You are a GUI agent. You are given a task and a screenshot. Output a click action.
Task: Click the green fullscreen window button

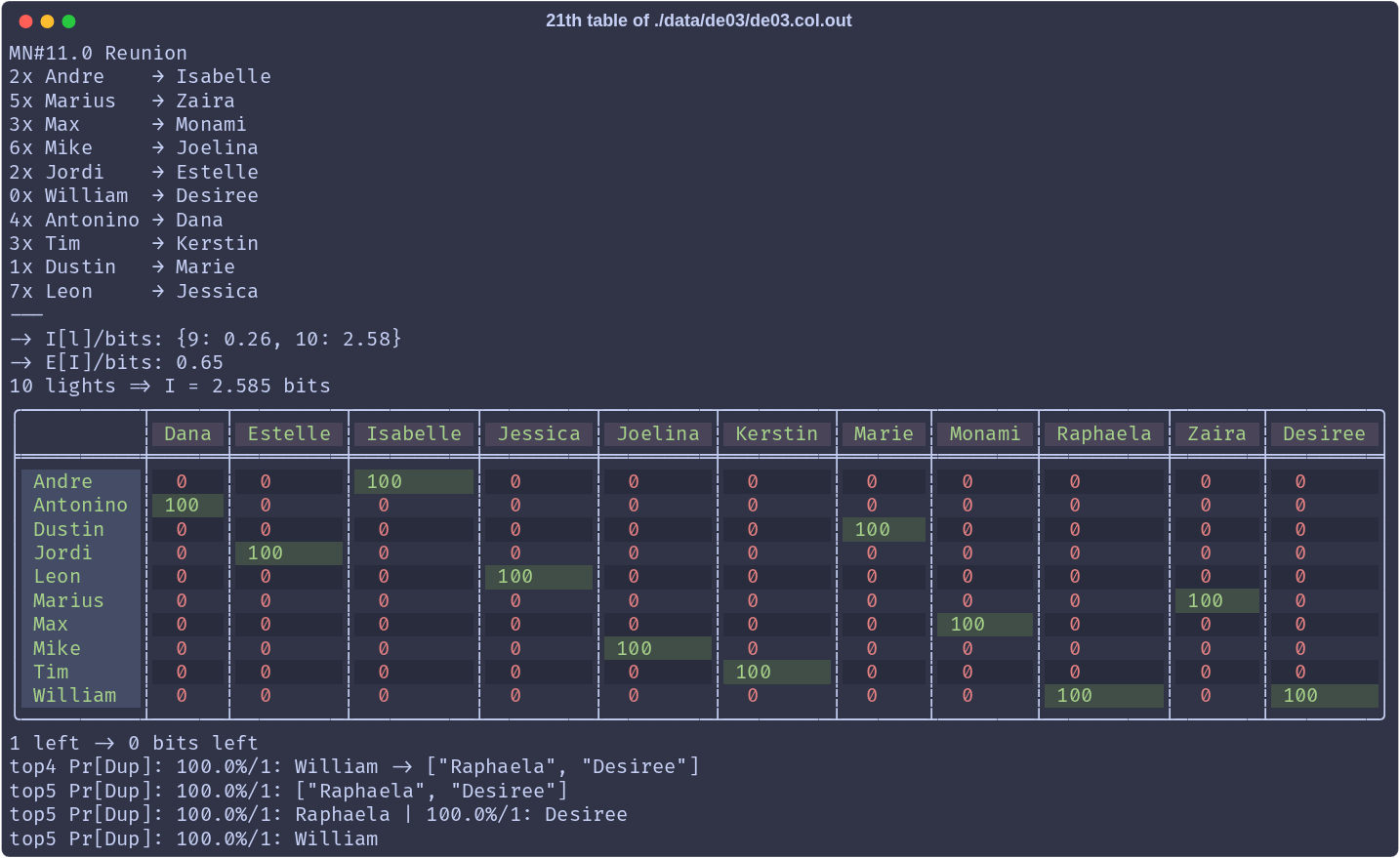pyautogui.click(x=68, y=21)
